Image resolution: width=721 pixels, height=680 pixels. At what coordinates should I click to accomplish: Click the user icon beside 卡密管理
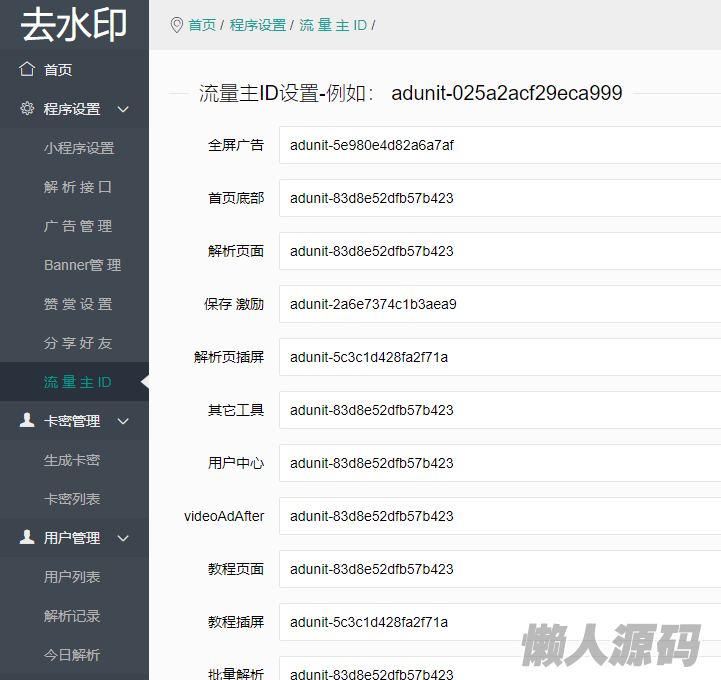pos(27,421)
